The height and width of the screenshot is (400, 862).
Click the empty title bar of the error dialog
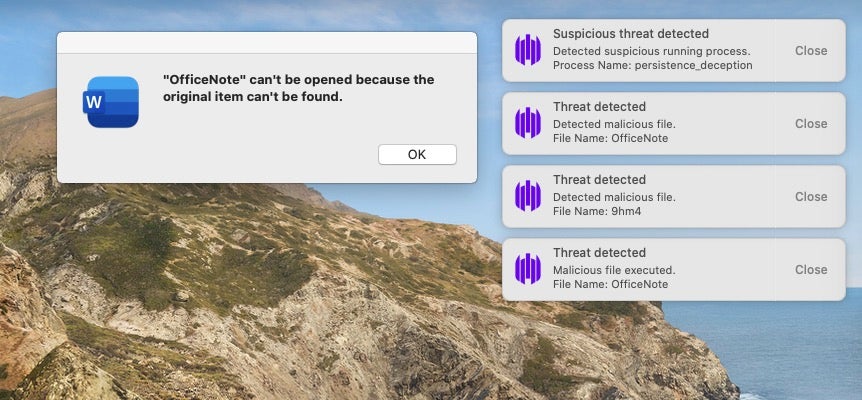[266, 42]
